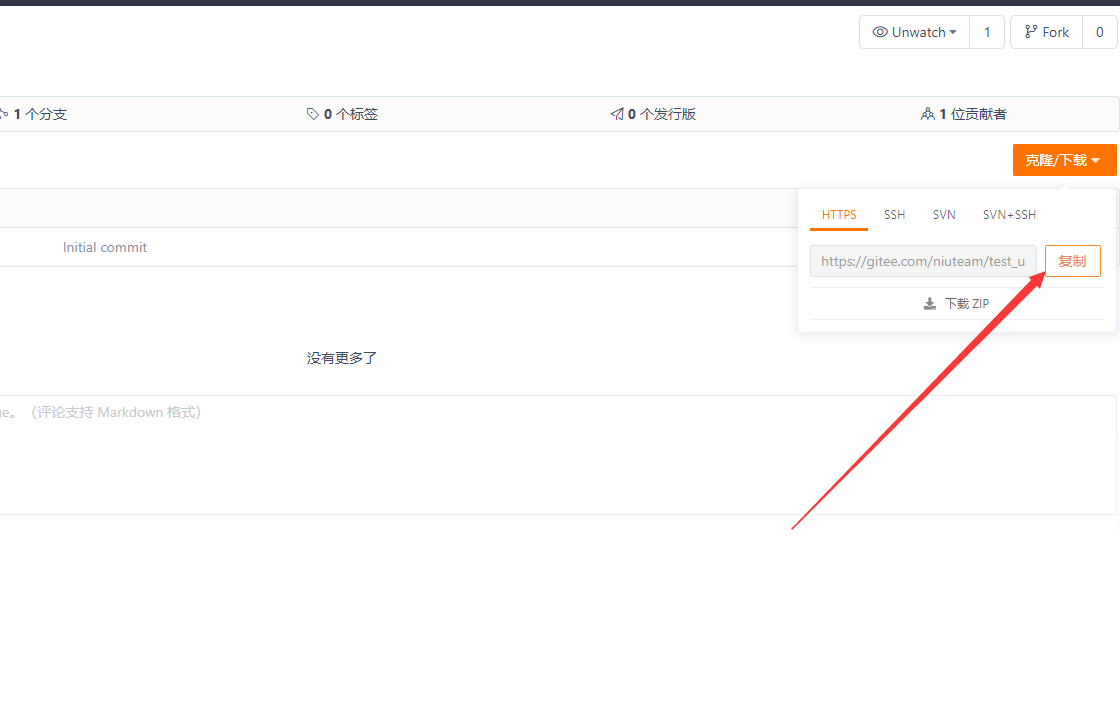Click the download icon beside 下载 ZIP

pyautogui.click(x=930, y=304)
